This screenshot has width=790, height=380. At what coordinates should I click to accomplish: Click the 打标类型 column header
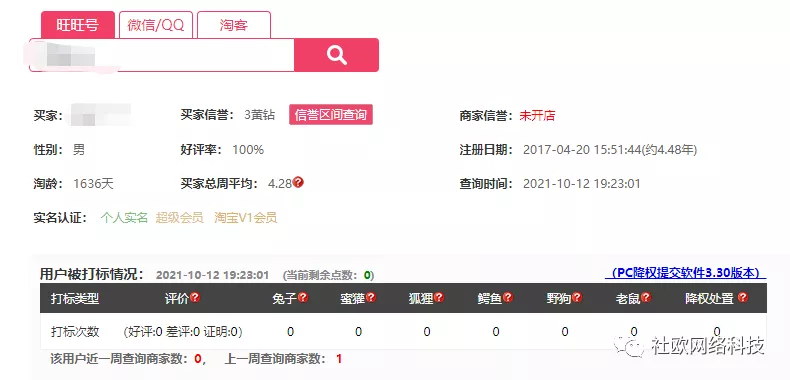click(x=75, y=298)
